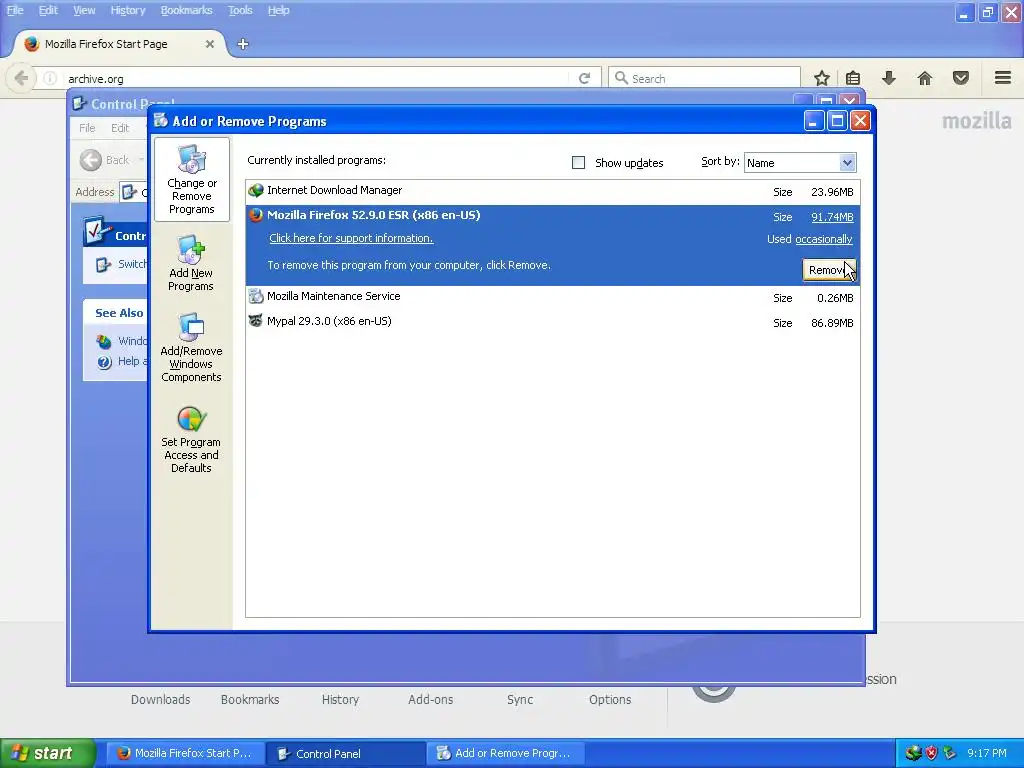Screen dimensions: 1024x768
Task: Open the Downloads arrow icon in toolbar
Action: coord(888,78)
